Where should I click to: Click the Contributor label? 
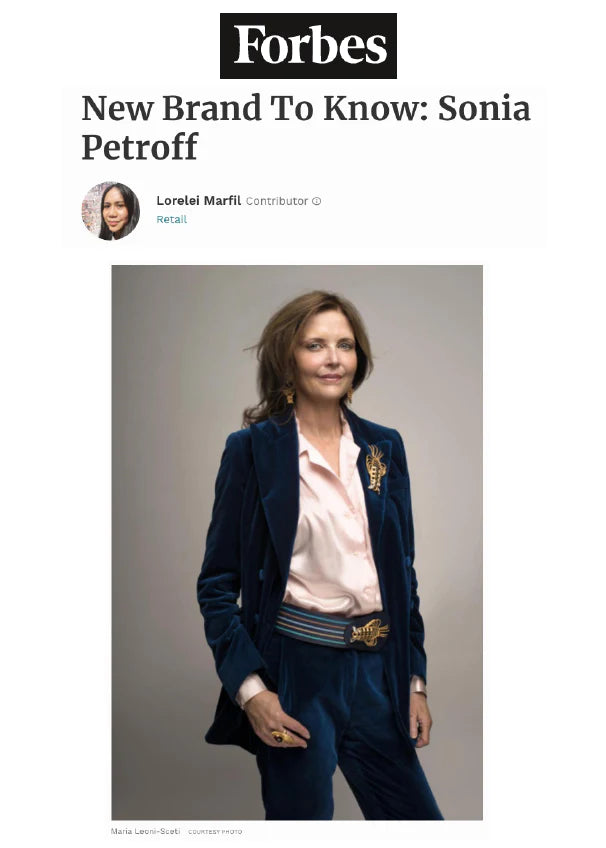click(277, 201)
